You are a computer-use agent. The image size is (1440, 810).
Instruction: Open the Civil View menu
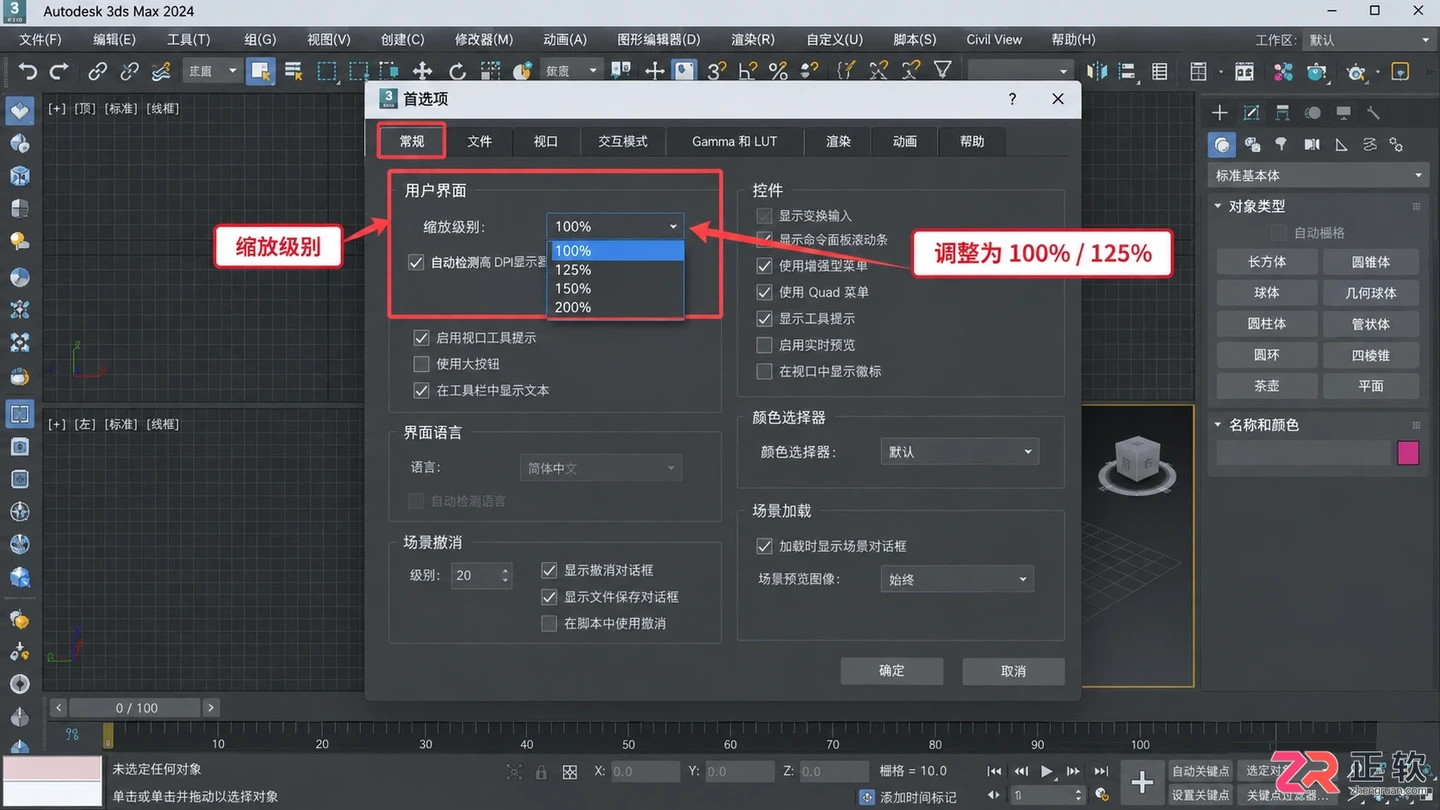point(994,40)
